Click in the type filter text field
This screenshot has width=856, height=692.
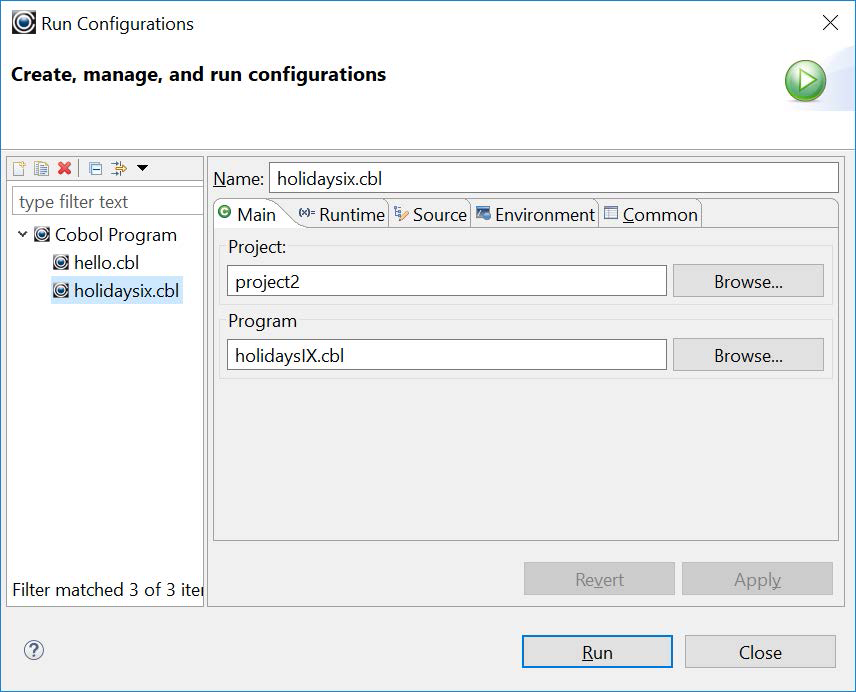(108, 202)
